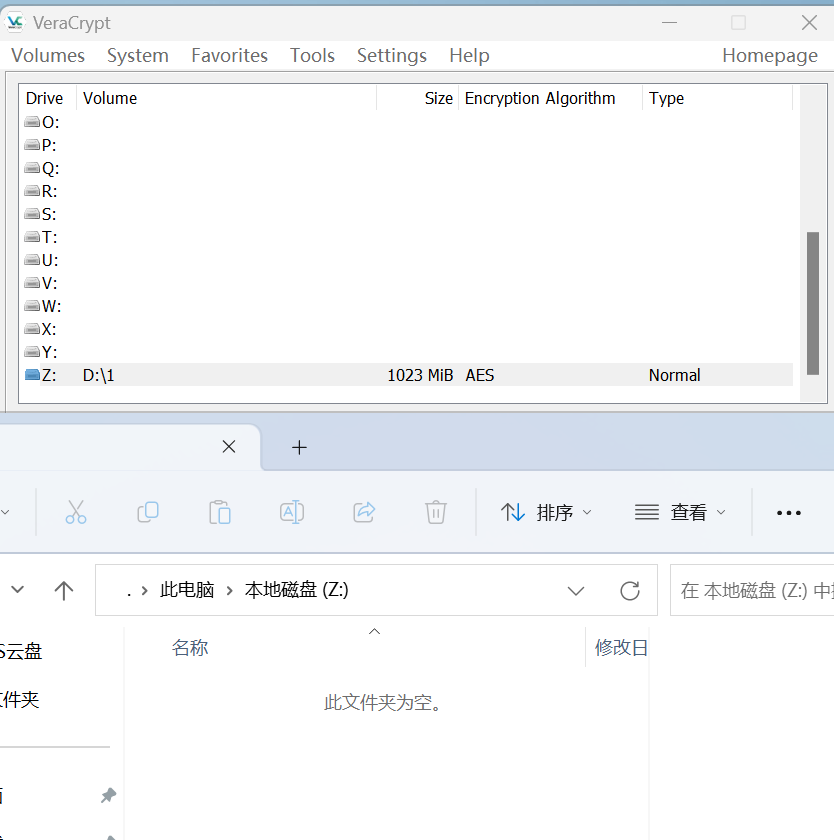Expand the recent locations chevron
The height and width of the screenshot is (840, 834).
pos(18,590)
